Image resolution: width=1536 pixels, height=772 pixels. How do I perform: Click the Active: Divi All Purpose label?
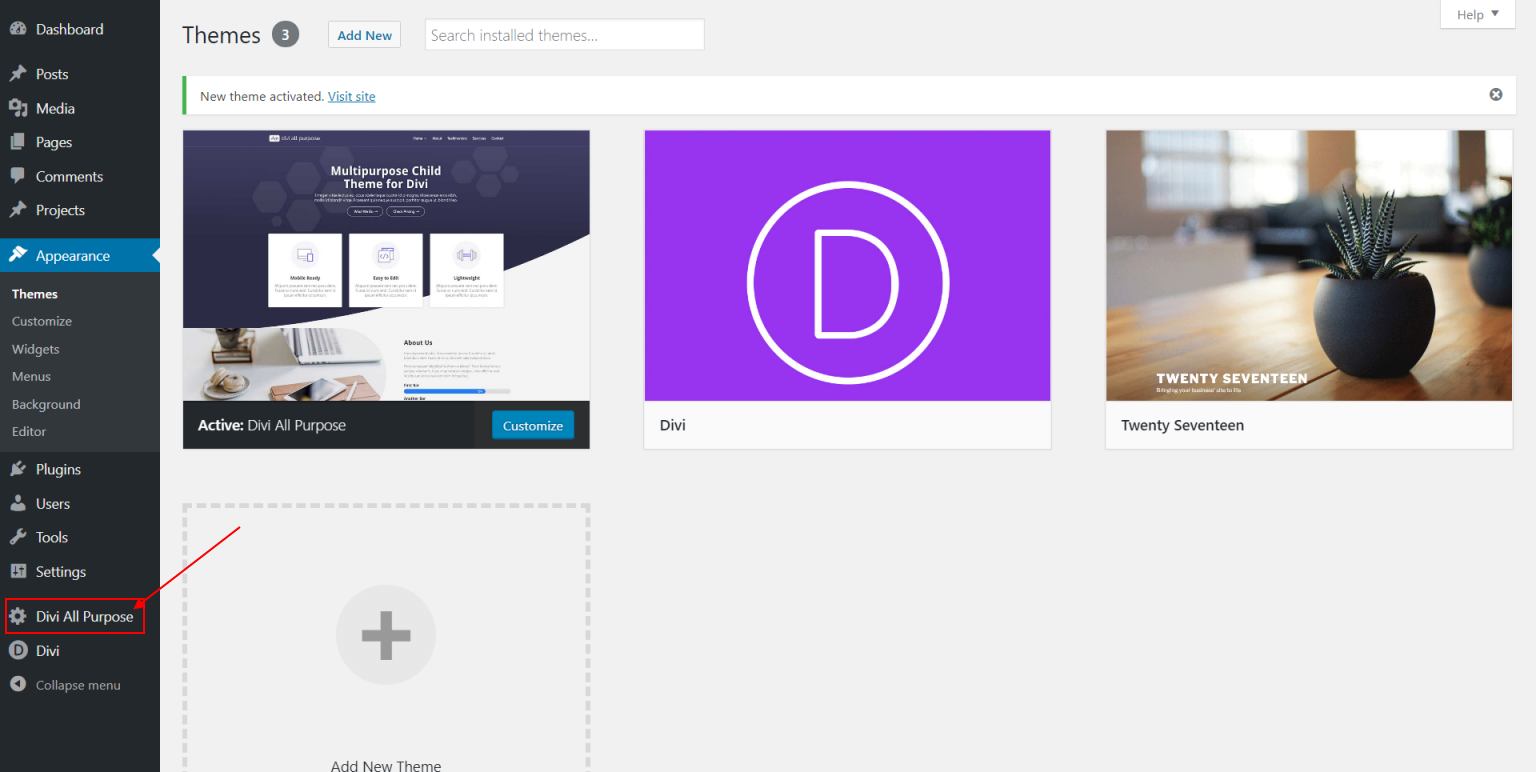point(272,425)
